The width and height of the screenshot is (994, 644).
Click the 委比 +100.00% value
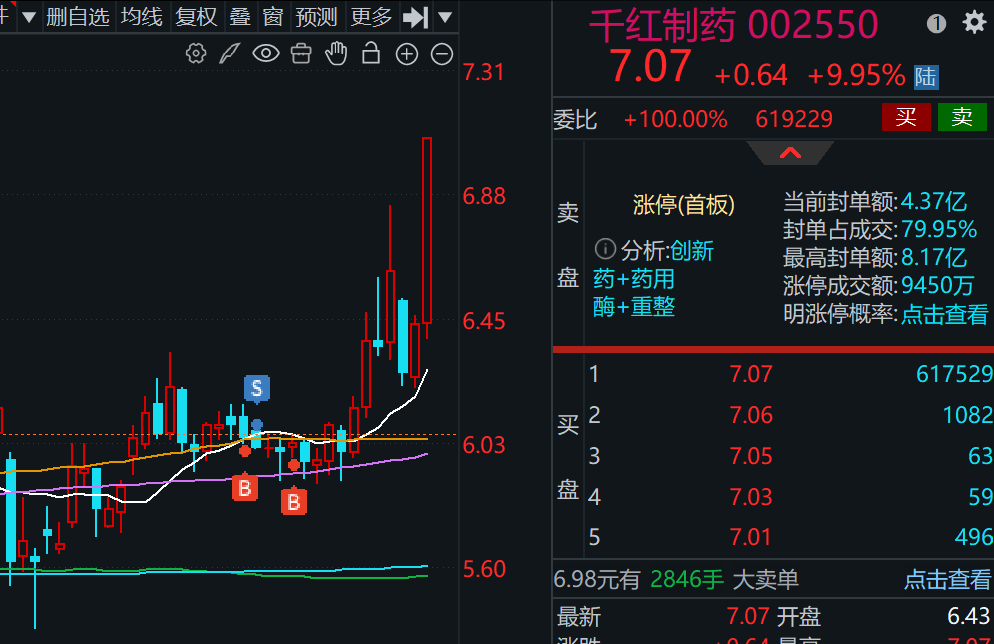(675, 119)
